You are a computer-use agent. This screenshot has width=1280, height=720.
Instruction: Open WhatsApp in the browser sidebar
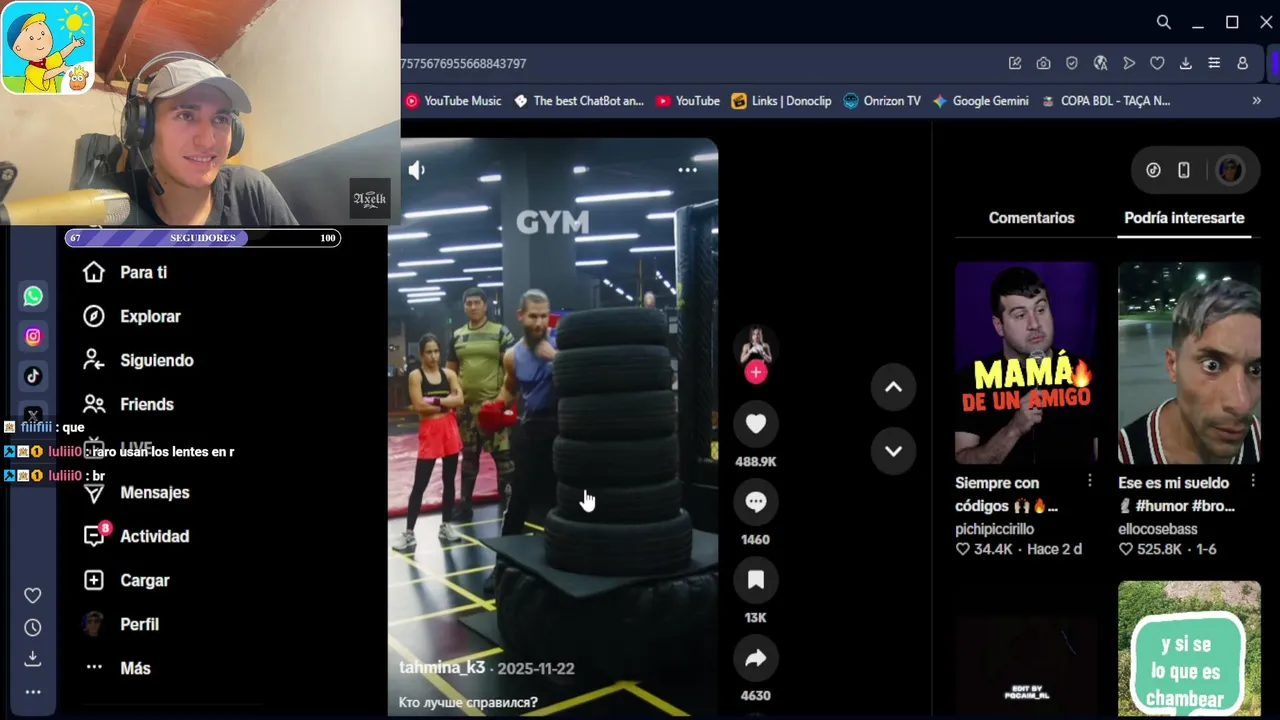pyautogui.click(x=33, y=296)
